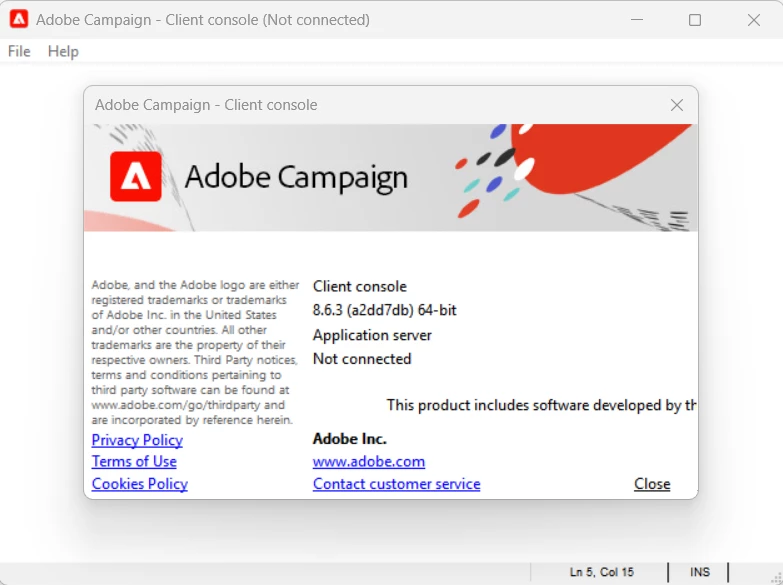Click the Privacy Policy link
The width and height of the screenshot is (783, 585).
coord(137,440)
